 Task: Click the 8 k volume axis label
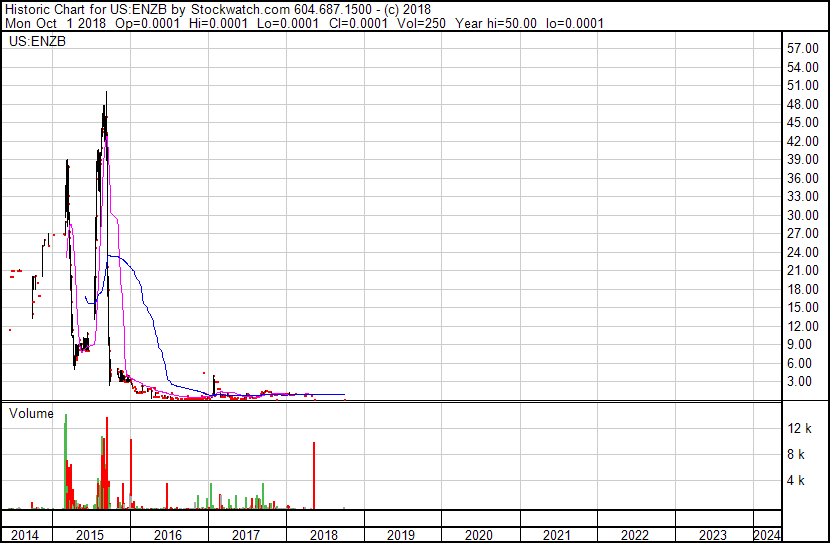[x=796, y=455]
